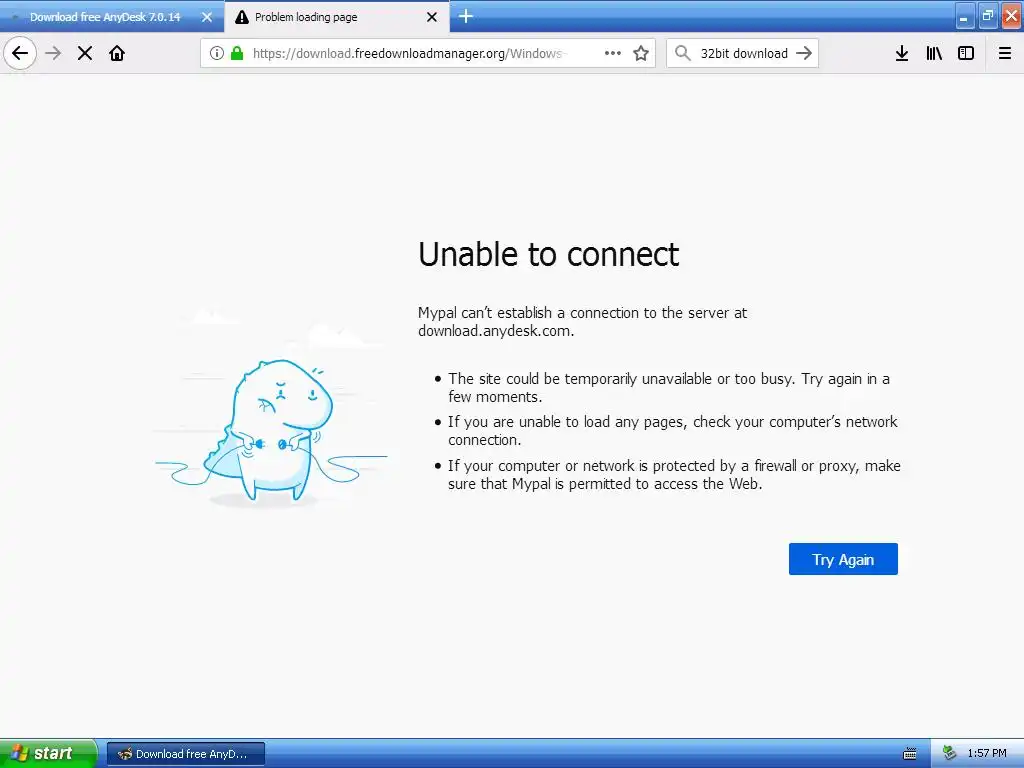Open the Windows start menu
This screenshot has width=1024, height=768.
(48, 753)
